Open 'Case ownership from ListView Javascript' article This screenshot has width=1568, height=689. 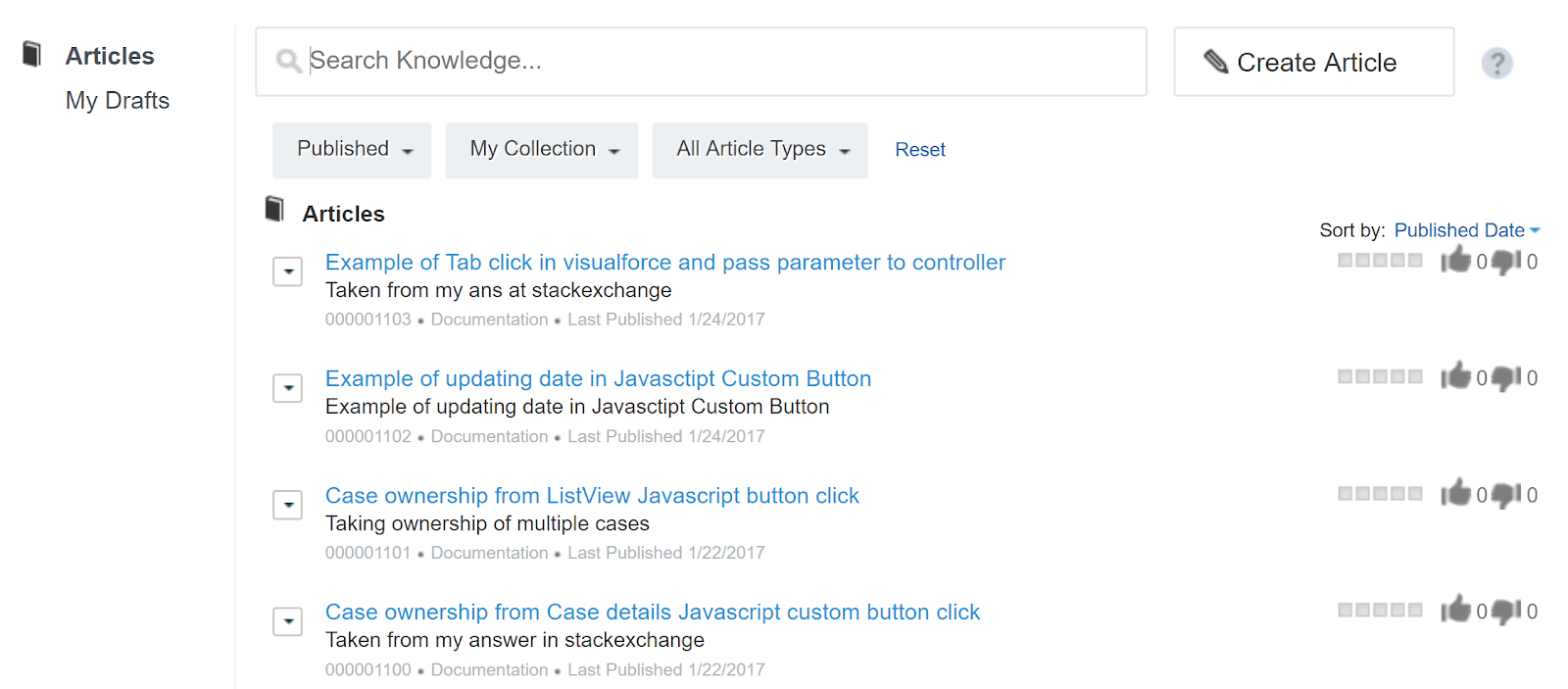592,496
